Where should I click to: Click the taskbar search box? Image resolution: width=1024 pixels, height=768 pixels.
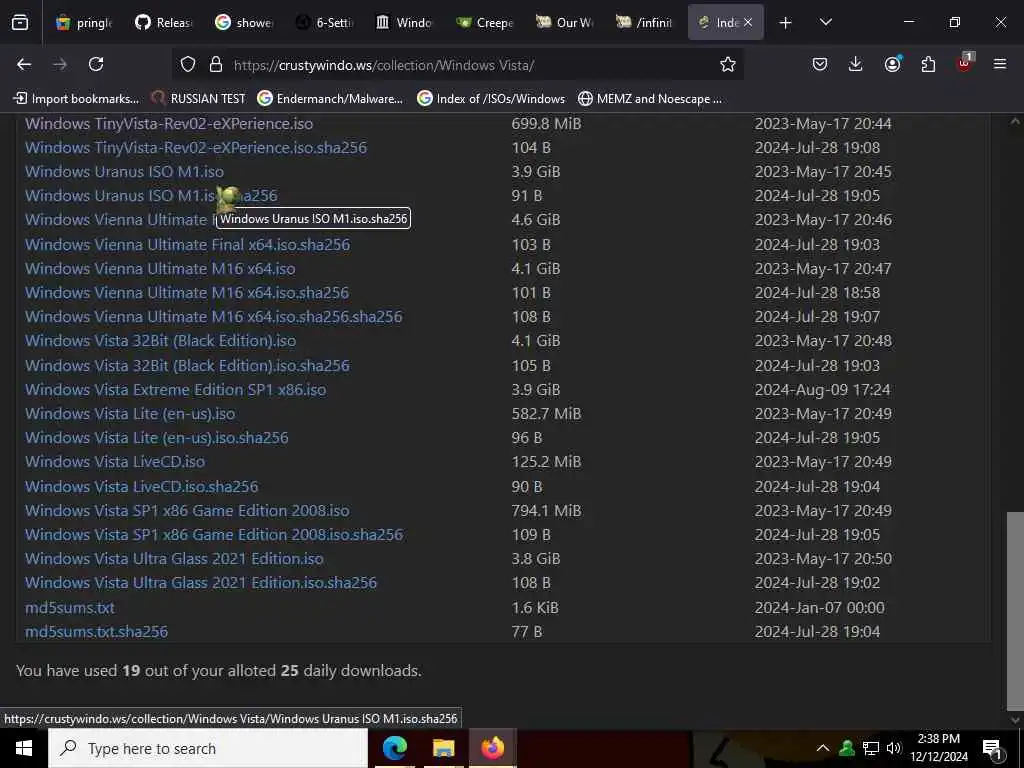pos(208,748)
